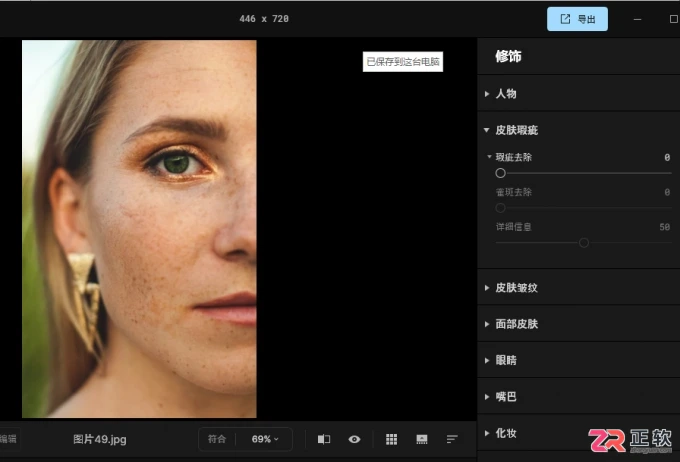Viewport: 680px width, 462px height.
Task: Click the 已保存到这台电脑 notification
Action: tap(403, 62)
